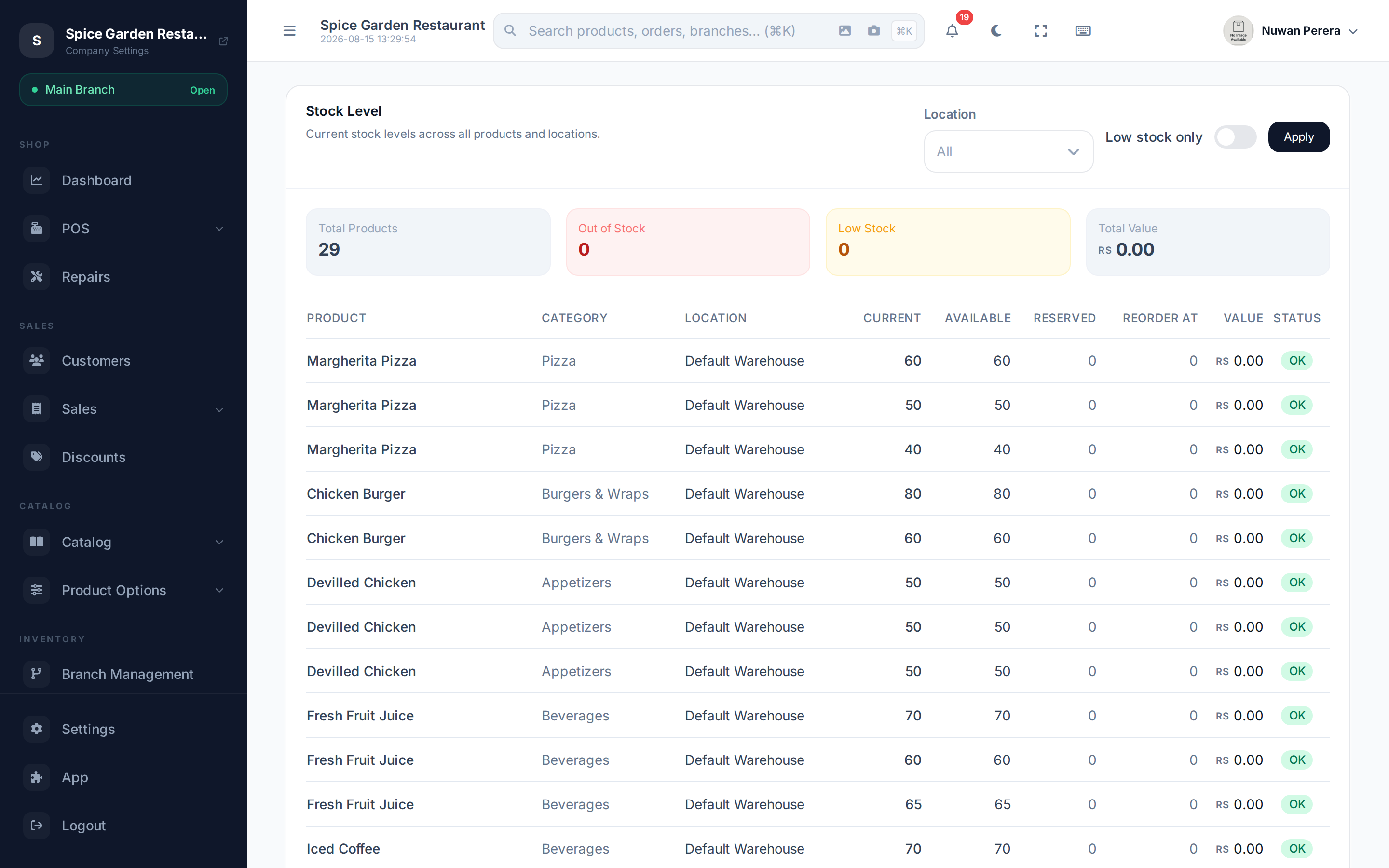Click the Repairs tools icon
Viewport: 1389px width, 868px height.
[x=37, y=277]
